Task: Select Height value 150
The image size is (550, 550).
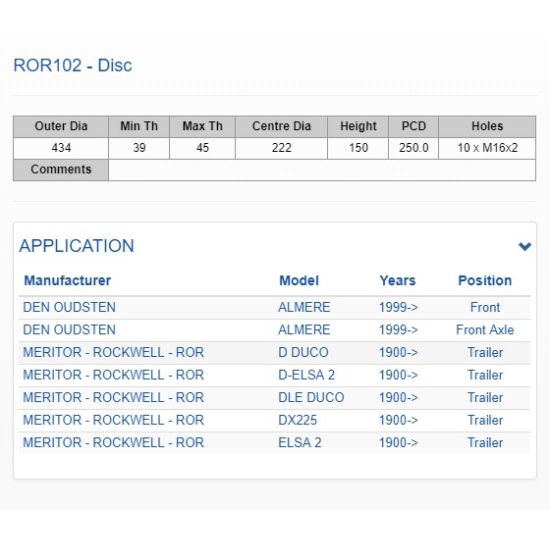Action: (x=358, y=148)
